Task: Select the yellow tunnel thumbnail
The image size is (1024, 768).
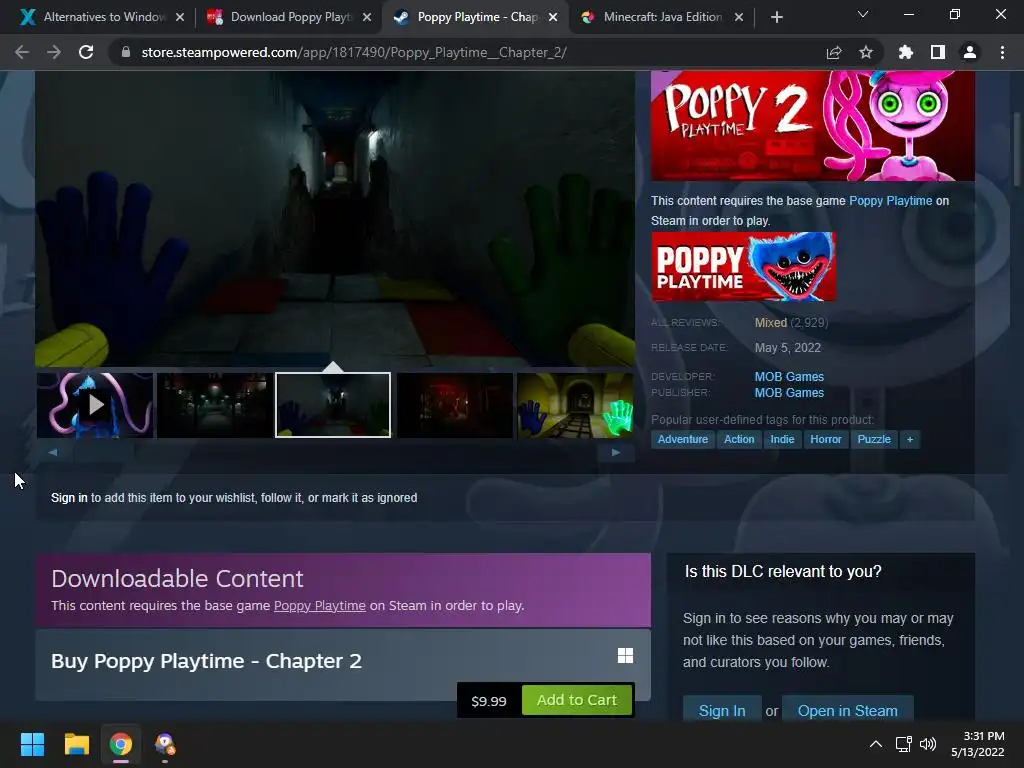Action: click(x=575, y=405)
